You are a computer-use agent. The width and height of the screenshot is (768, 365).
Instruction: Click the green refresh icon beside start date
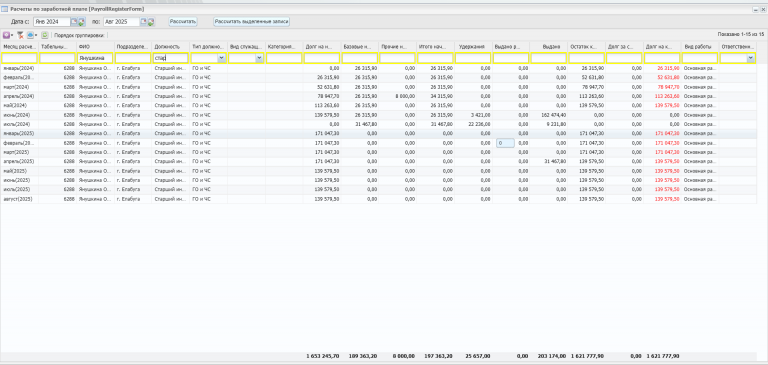click(x=81, y=22)
